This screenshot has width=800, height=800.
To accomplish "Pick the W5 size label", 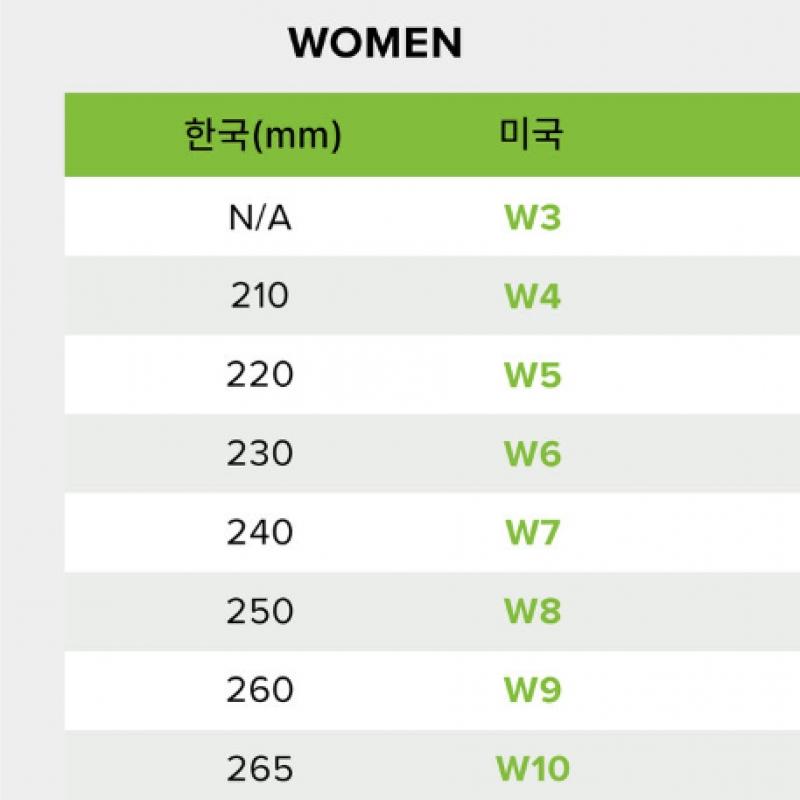I will point(532,376).
